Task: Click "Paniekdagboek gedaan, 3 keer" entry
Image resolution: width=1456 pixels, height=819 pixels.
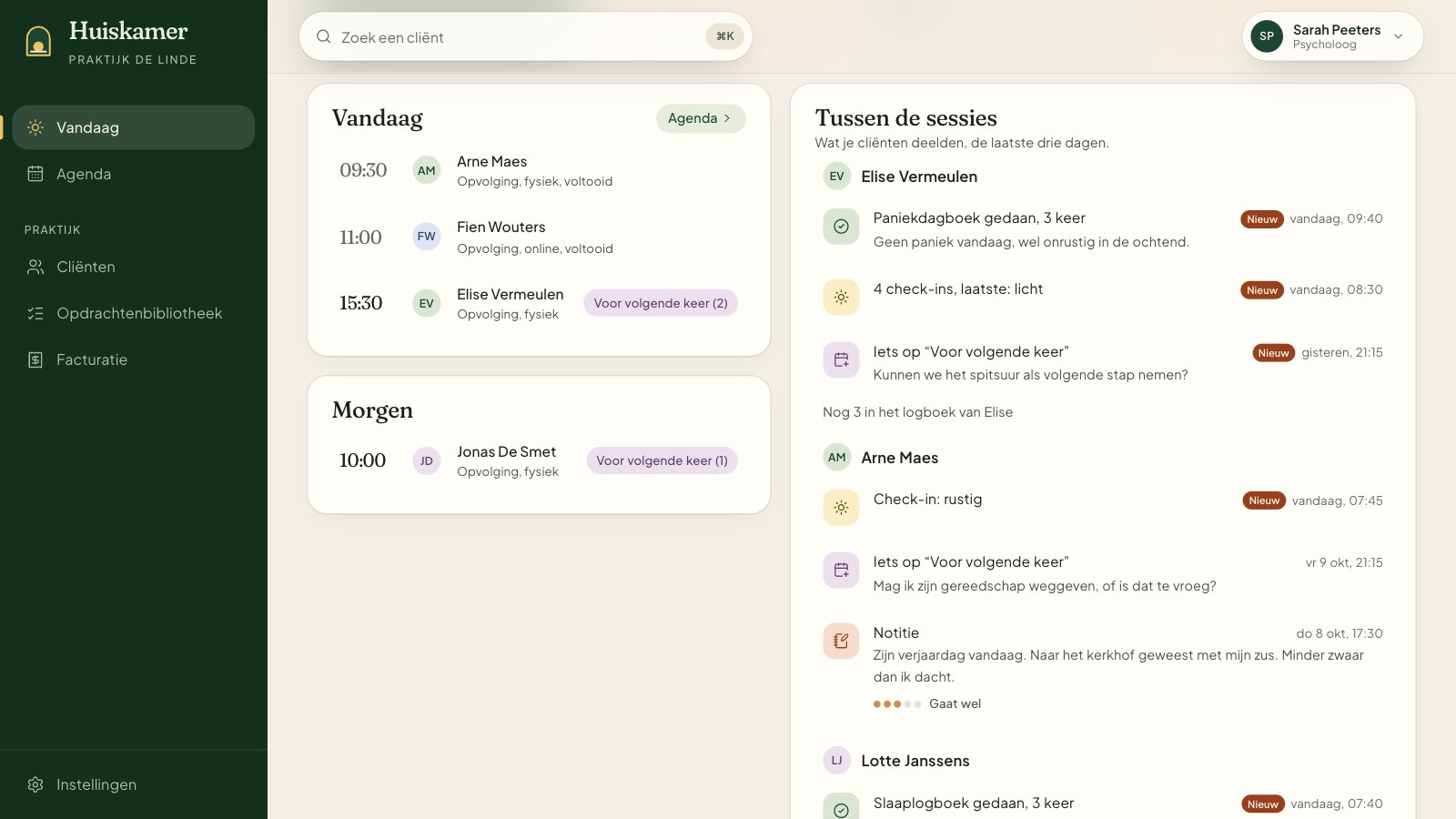Action: (x=1103, y=229)
